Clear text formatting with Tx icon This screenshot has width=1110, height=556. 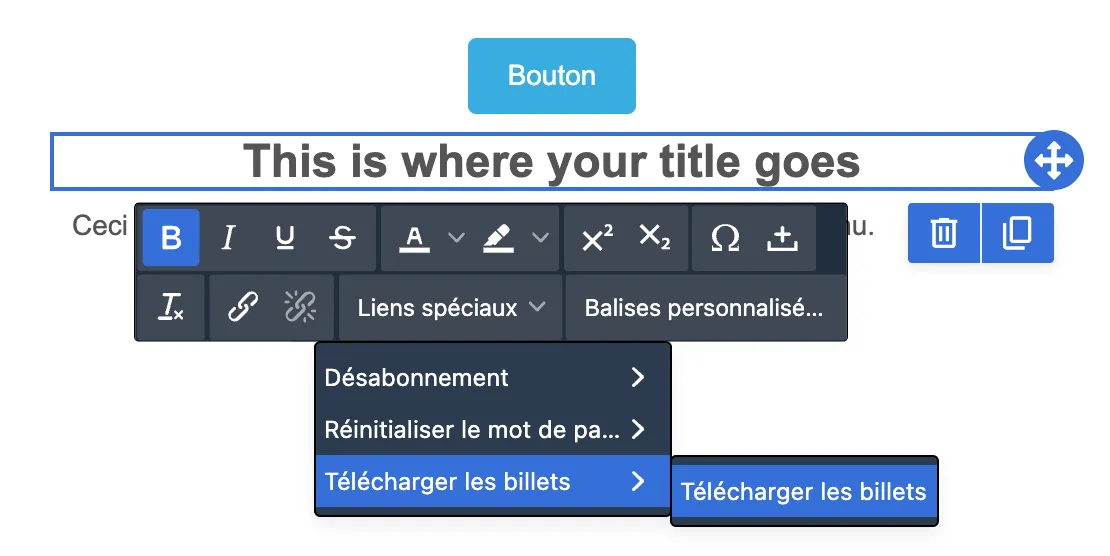(x=171, y=308)
